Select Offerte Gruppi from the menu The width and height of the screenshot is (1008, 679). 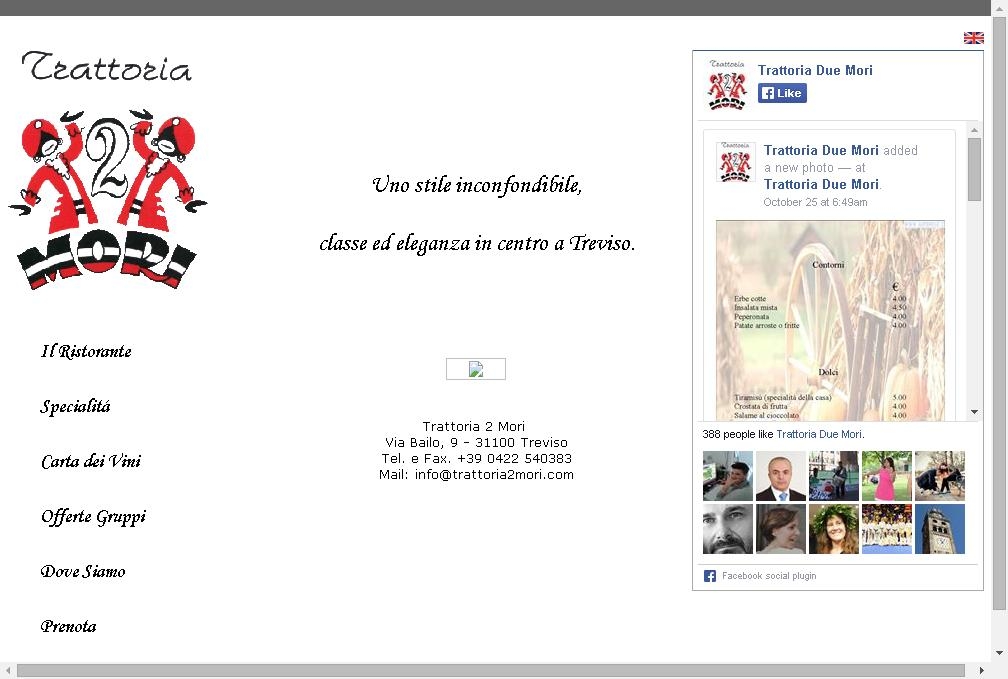tap(93, 517)
